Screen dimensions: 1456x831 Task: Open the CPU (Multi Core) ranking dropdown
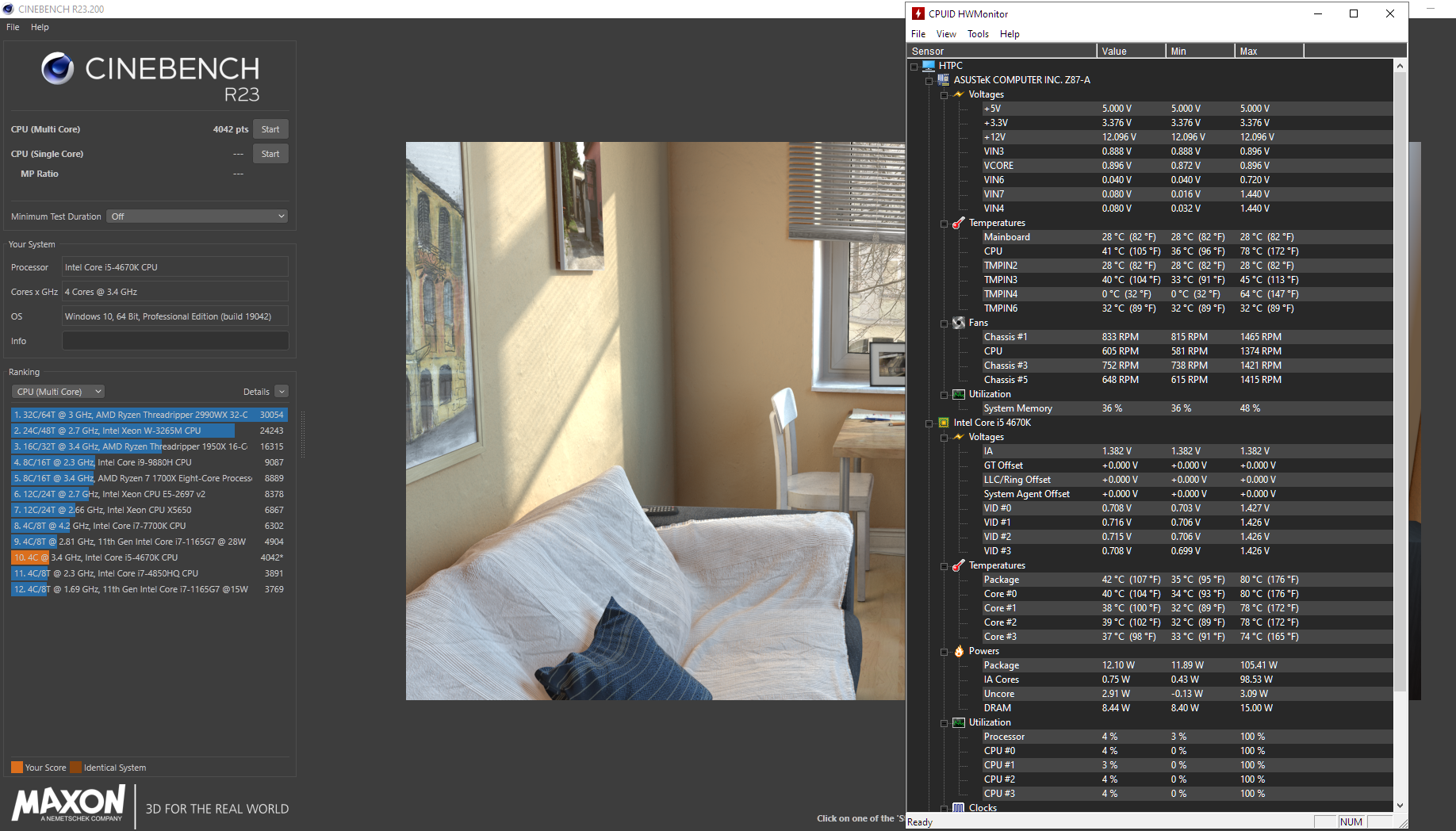tap(58, 392)
